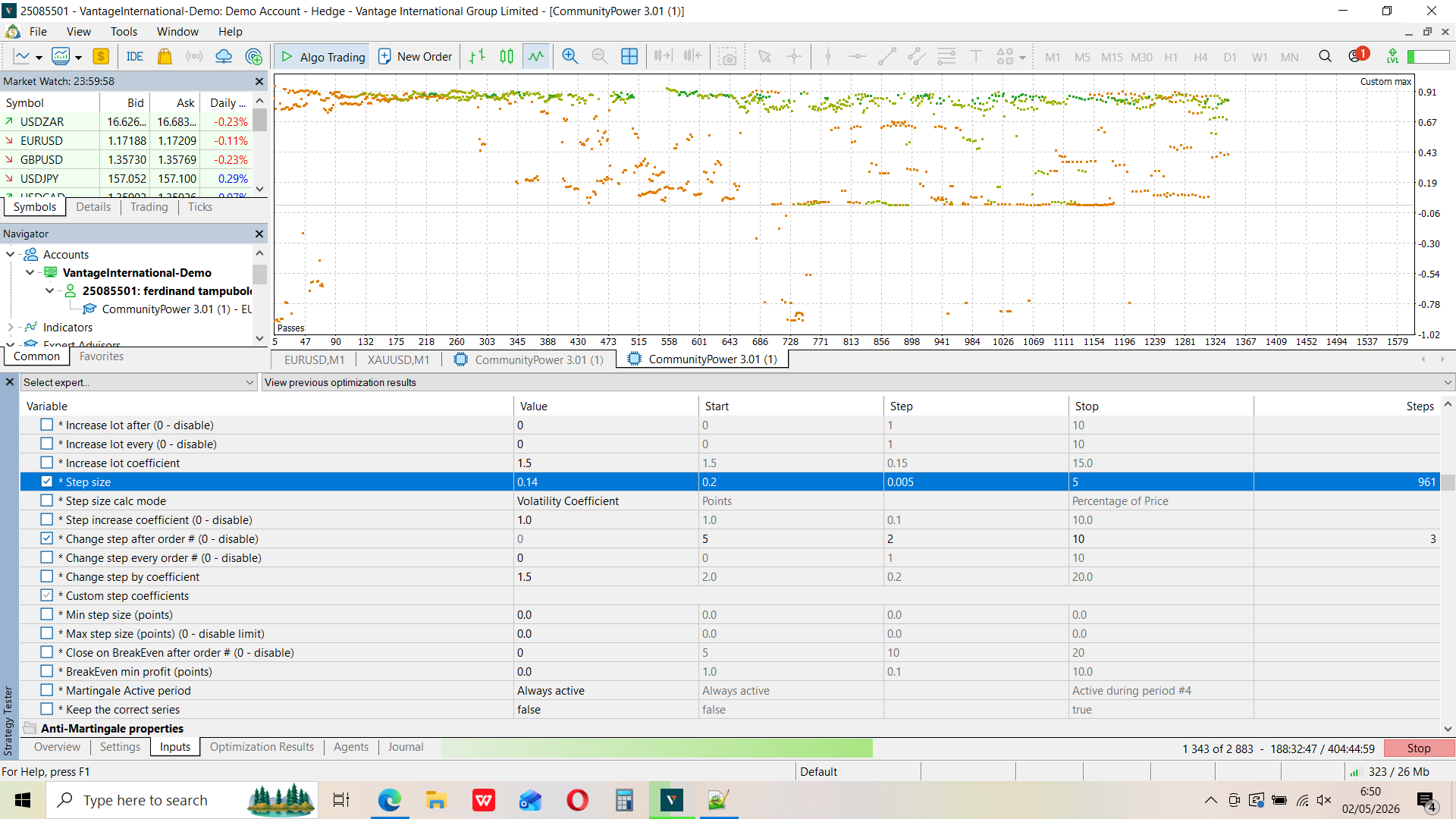Viewport: 1456px width, 819px height.
Task: Enable the Martingale Active period checkbox
Action: [47, 690]
